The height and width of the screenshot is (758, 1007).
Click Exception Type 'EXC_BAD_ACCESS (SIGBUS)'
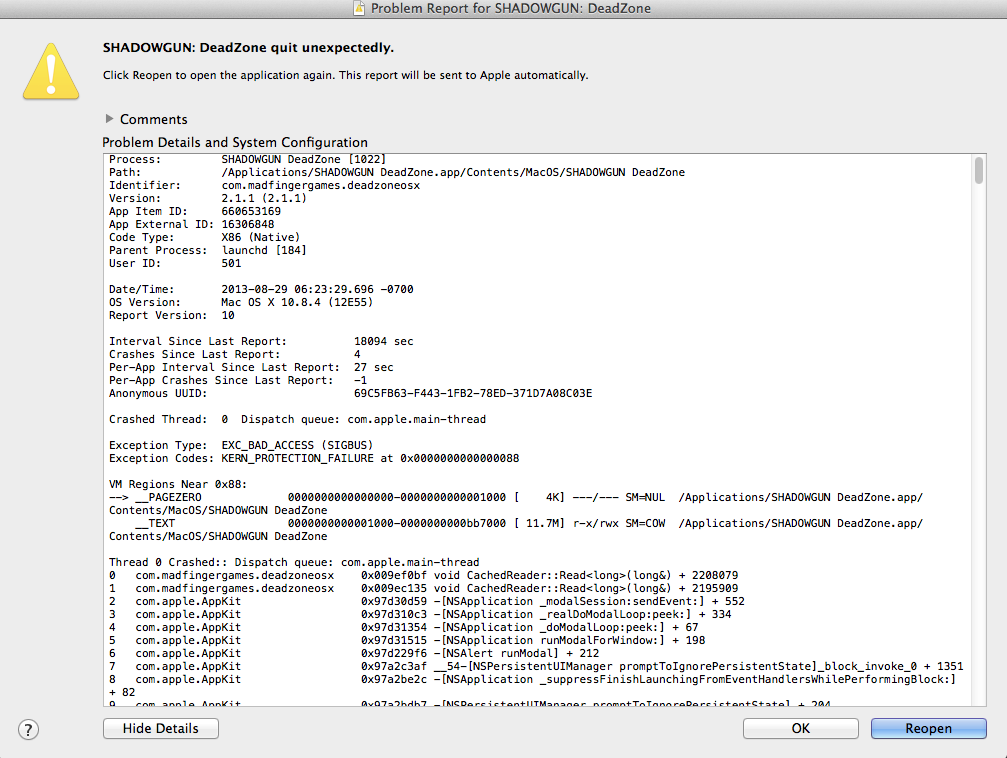(297, 445)
